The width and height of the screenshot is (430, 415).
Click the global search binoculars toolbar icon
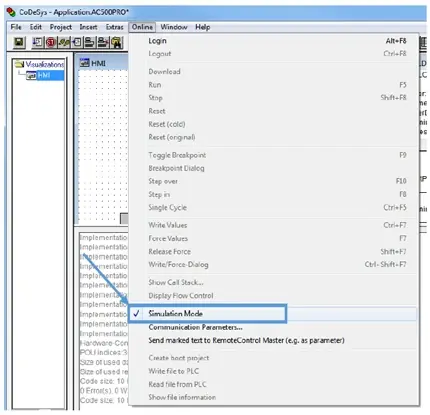[x=116, y=42]
